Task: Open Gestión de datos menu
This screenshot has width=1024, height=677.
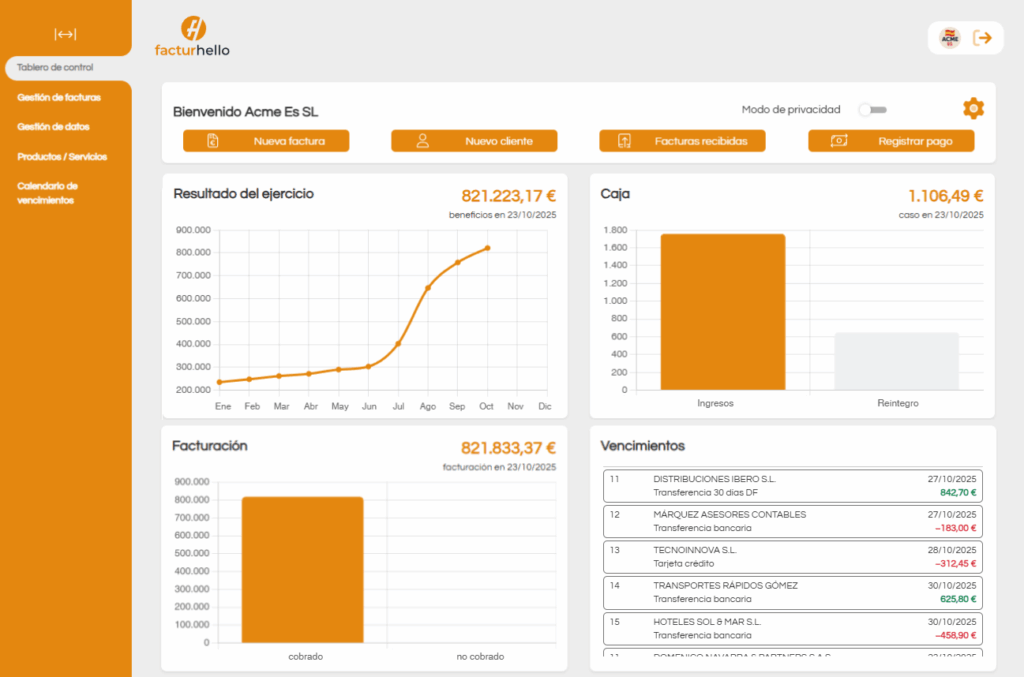Action: (x=53, y=127)
